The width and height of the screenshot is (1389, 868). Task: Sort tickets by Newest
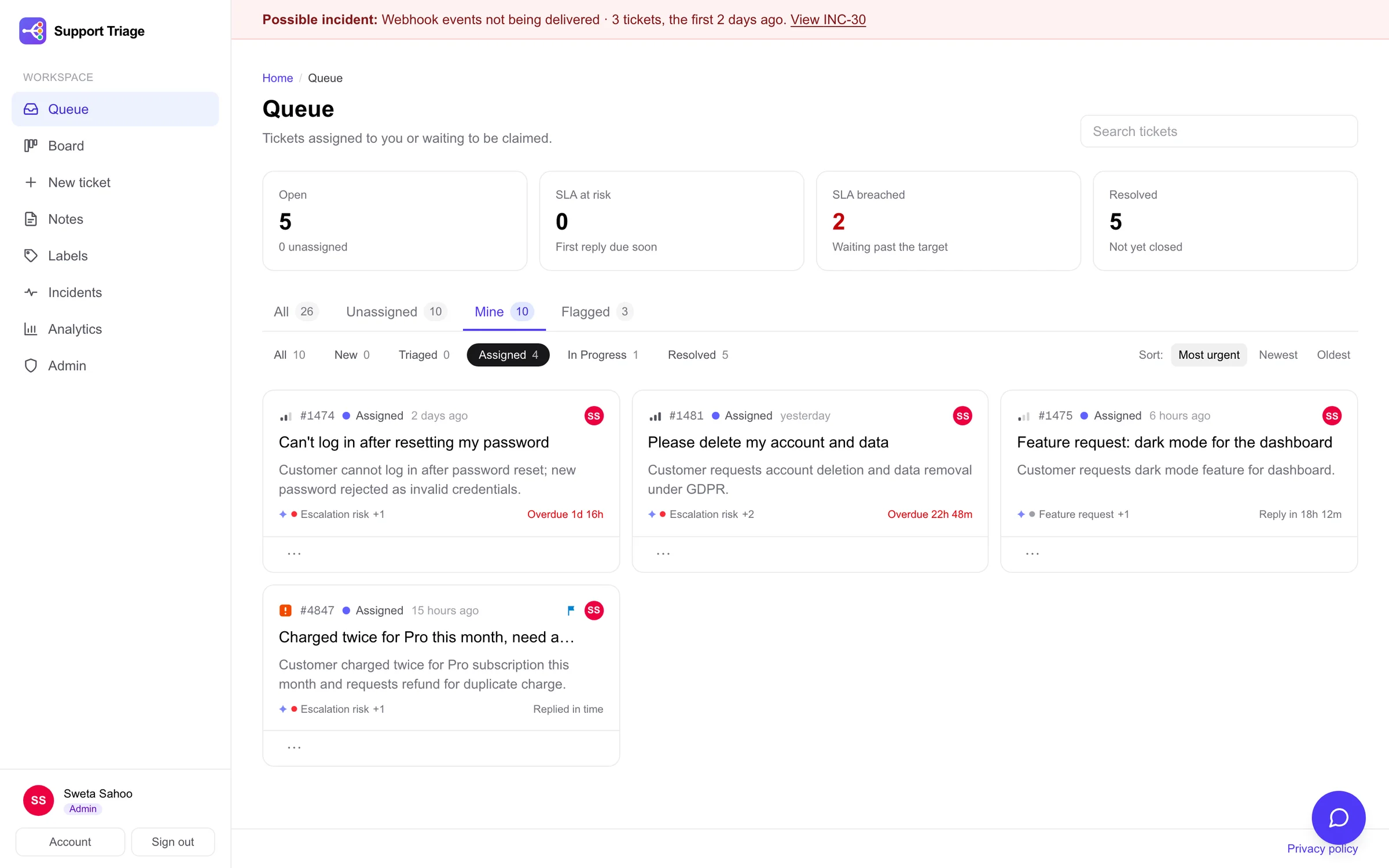(x=1278, y=355)
